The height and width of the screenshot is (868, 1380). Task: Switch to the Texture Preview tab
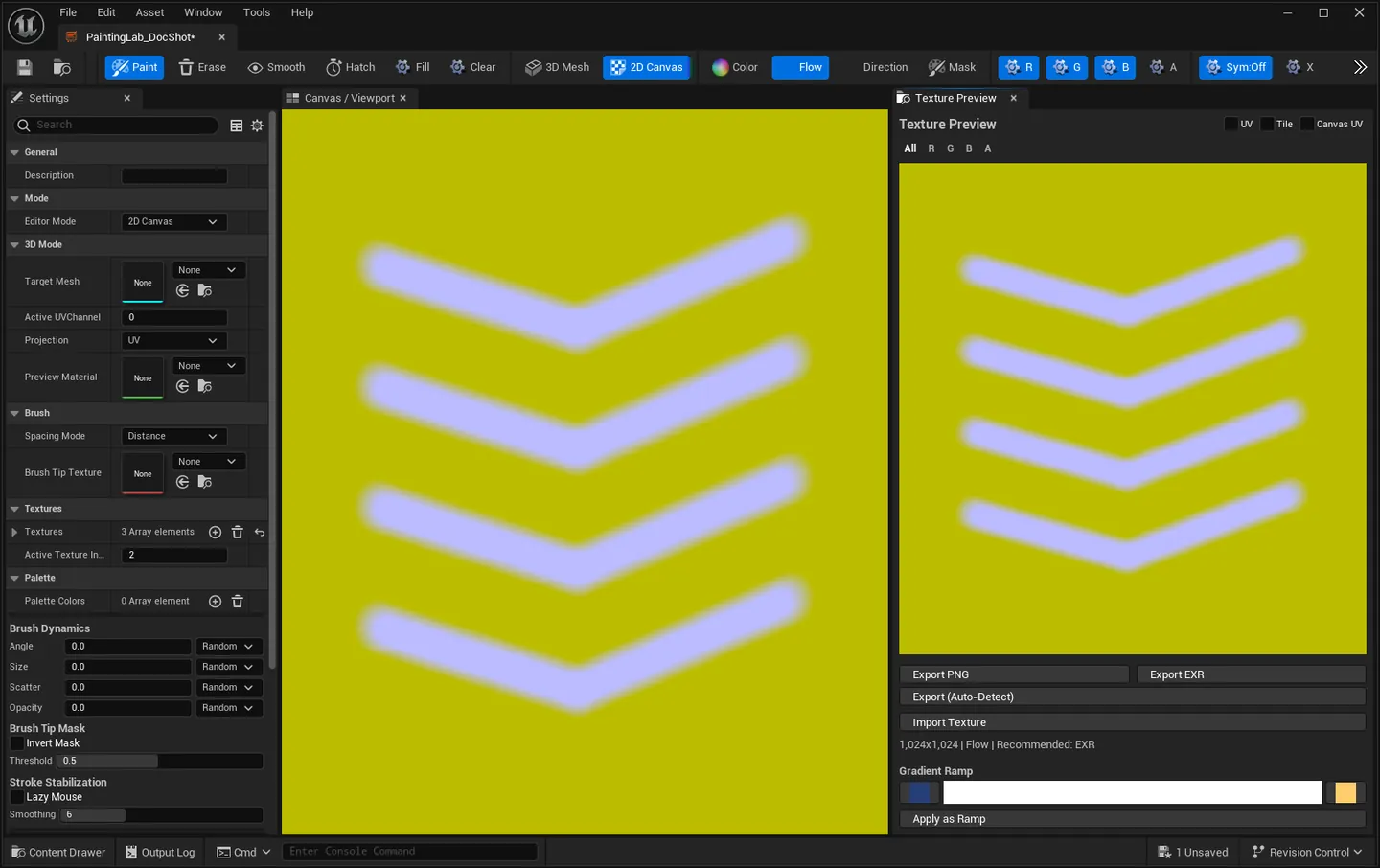955,98
